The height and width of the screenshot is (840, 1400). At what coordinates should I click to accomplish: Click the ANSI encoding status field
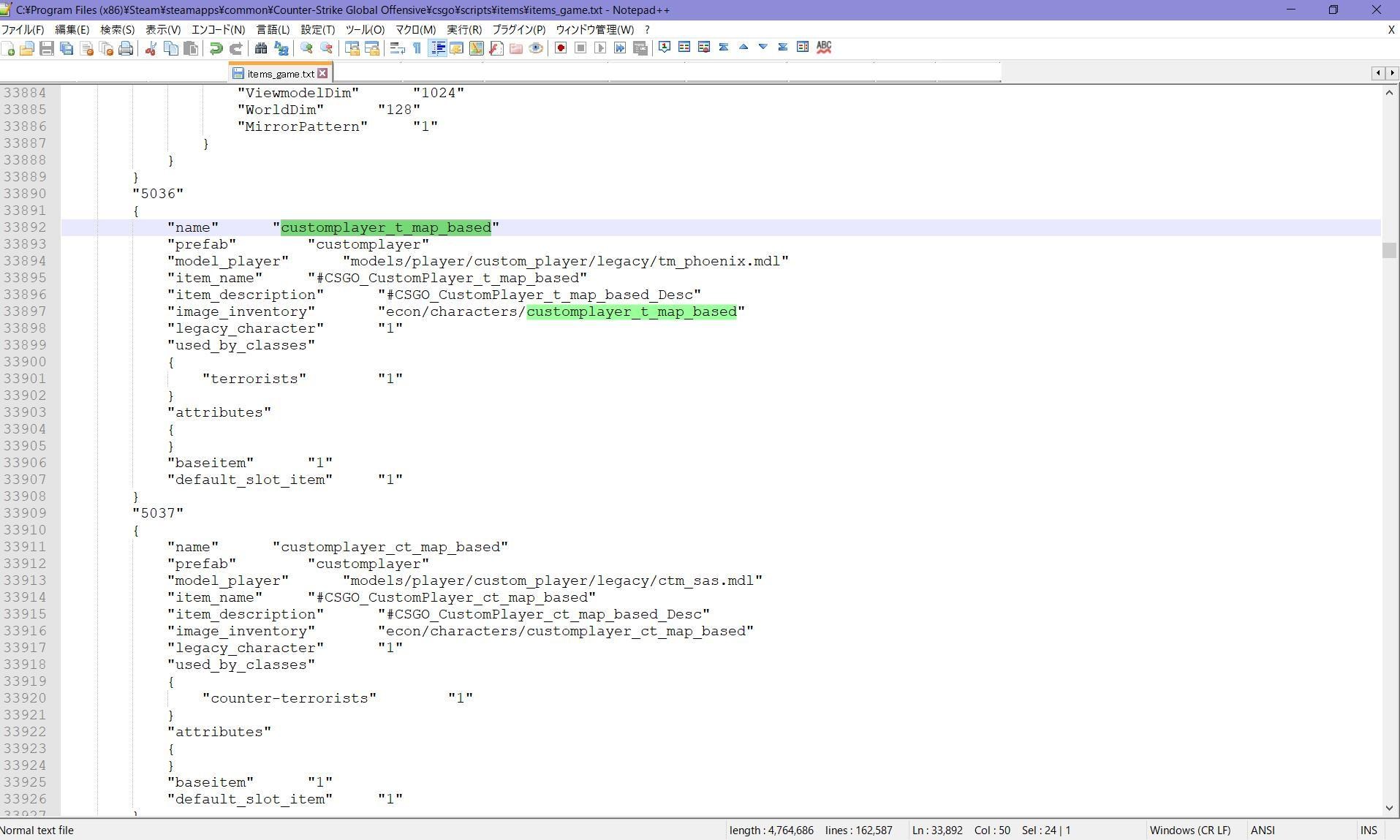coord(1263,830)
